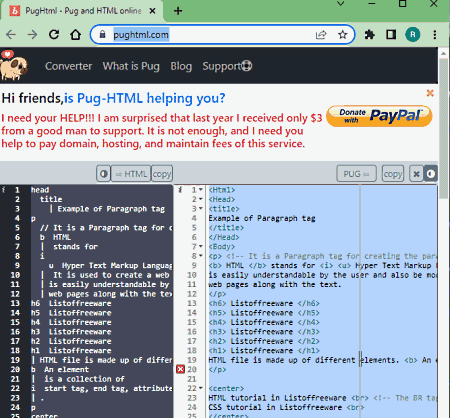Bookmark this page with the star

[342, 35]
